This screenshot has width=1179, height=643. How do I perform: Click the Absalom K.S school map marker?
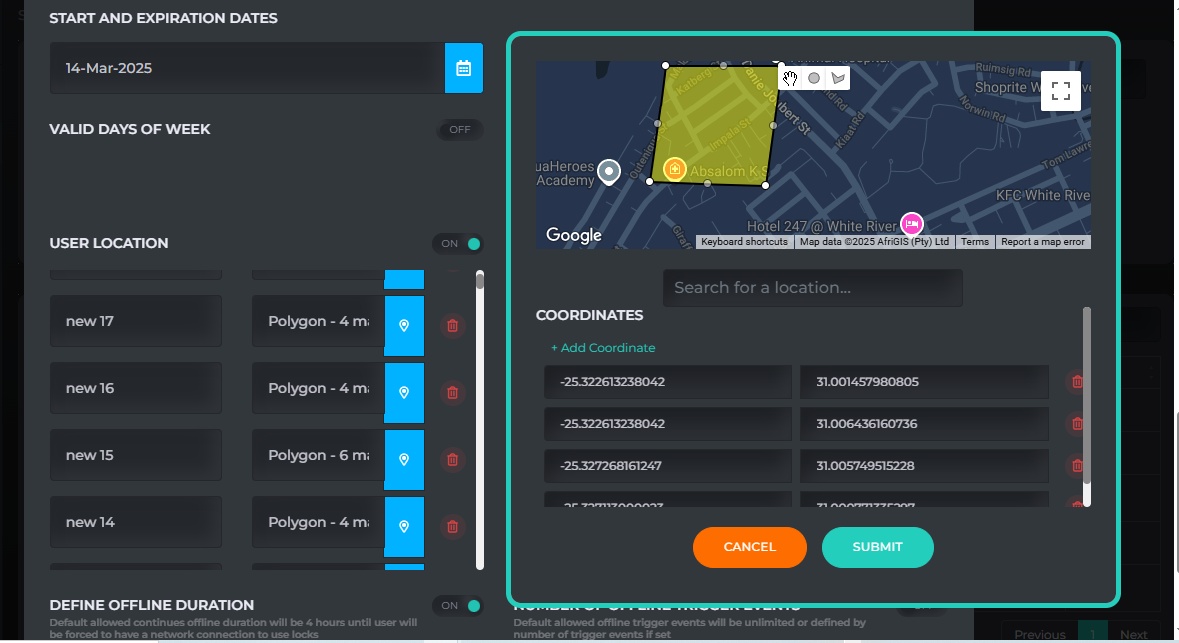[675, 169]
